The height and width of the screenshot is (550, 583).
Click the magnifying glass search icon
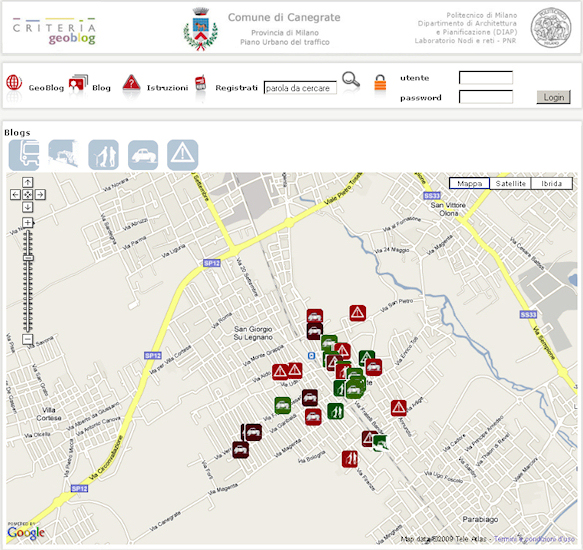[x=351, y=80]
